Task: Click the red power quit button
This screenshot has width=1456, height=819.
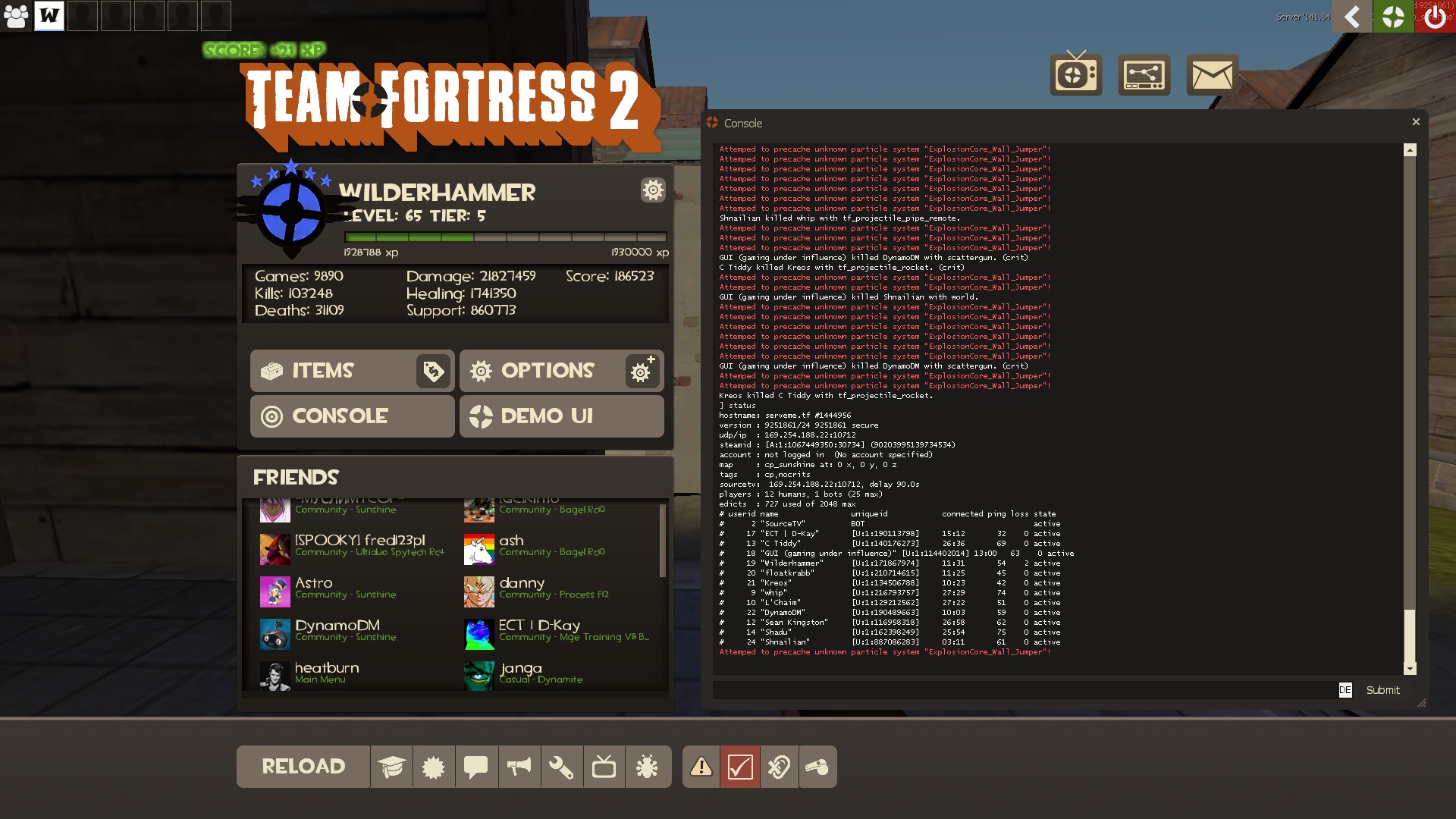Action: (1435, 16)
